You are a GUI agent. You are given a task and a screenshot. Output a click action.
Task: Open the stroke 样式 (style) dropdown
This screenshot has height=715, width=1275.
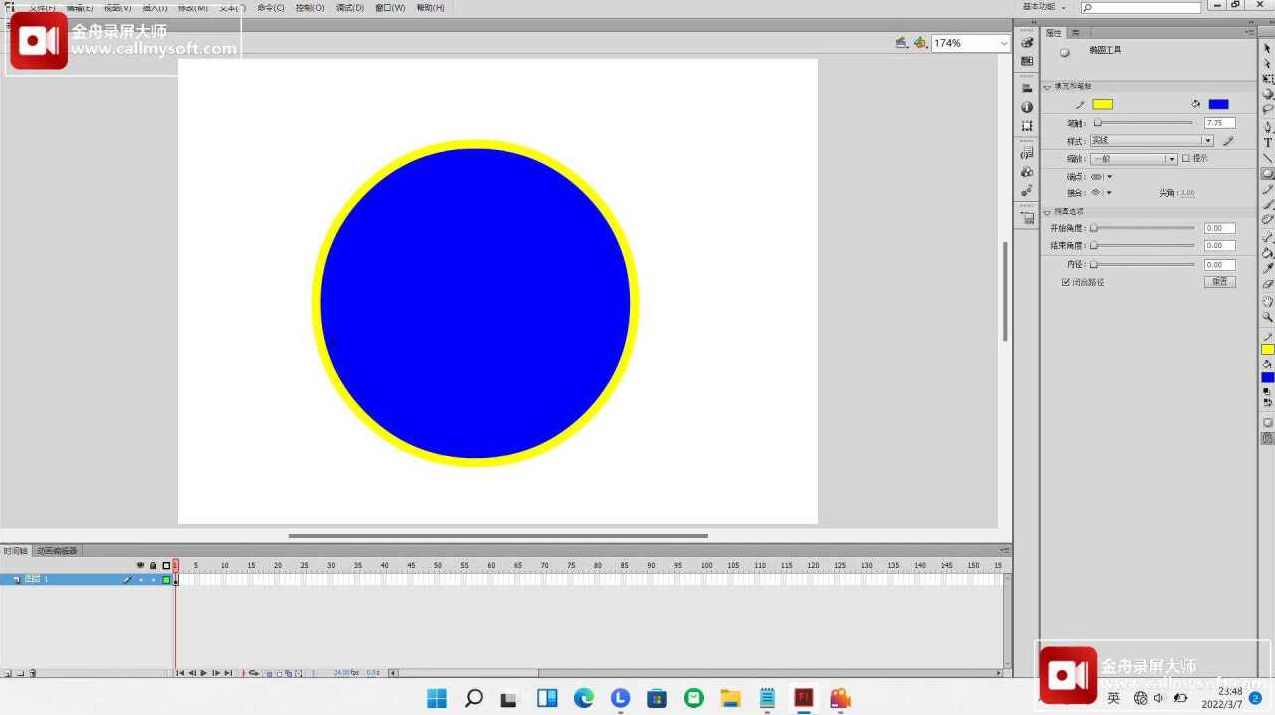point(1207,141)
